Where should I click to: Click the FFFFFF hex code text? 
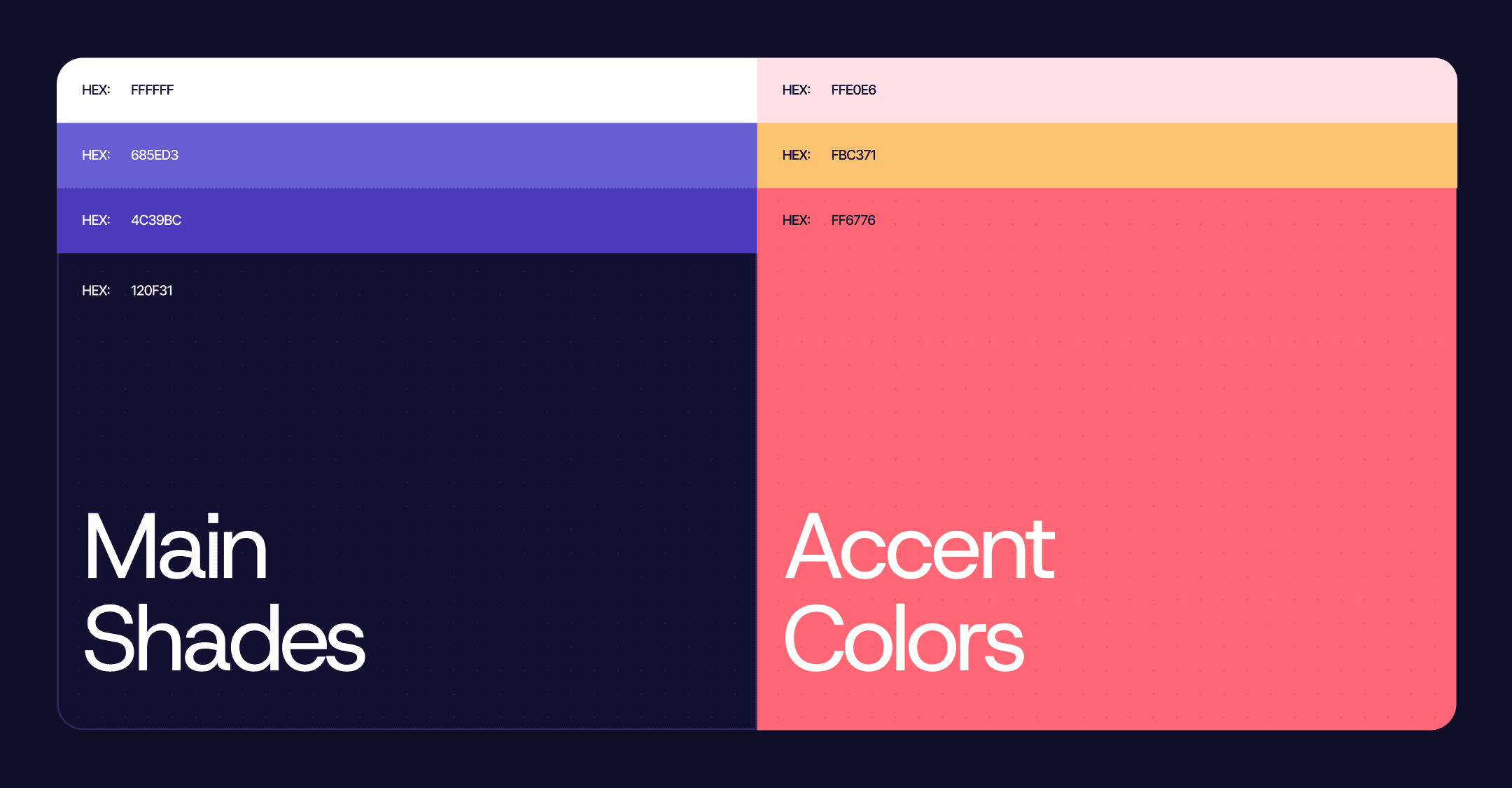152,90
